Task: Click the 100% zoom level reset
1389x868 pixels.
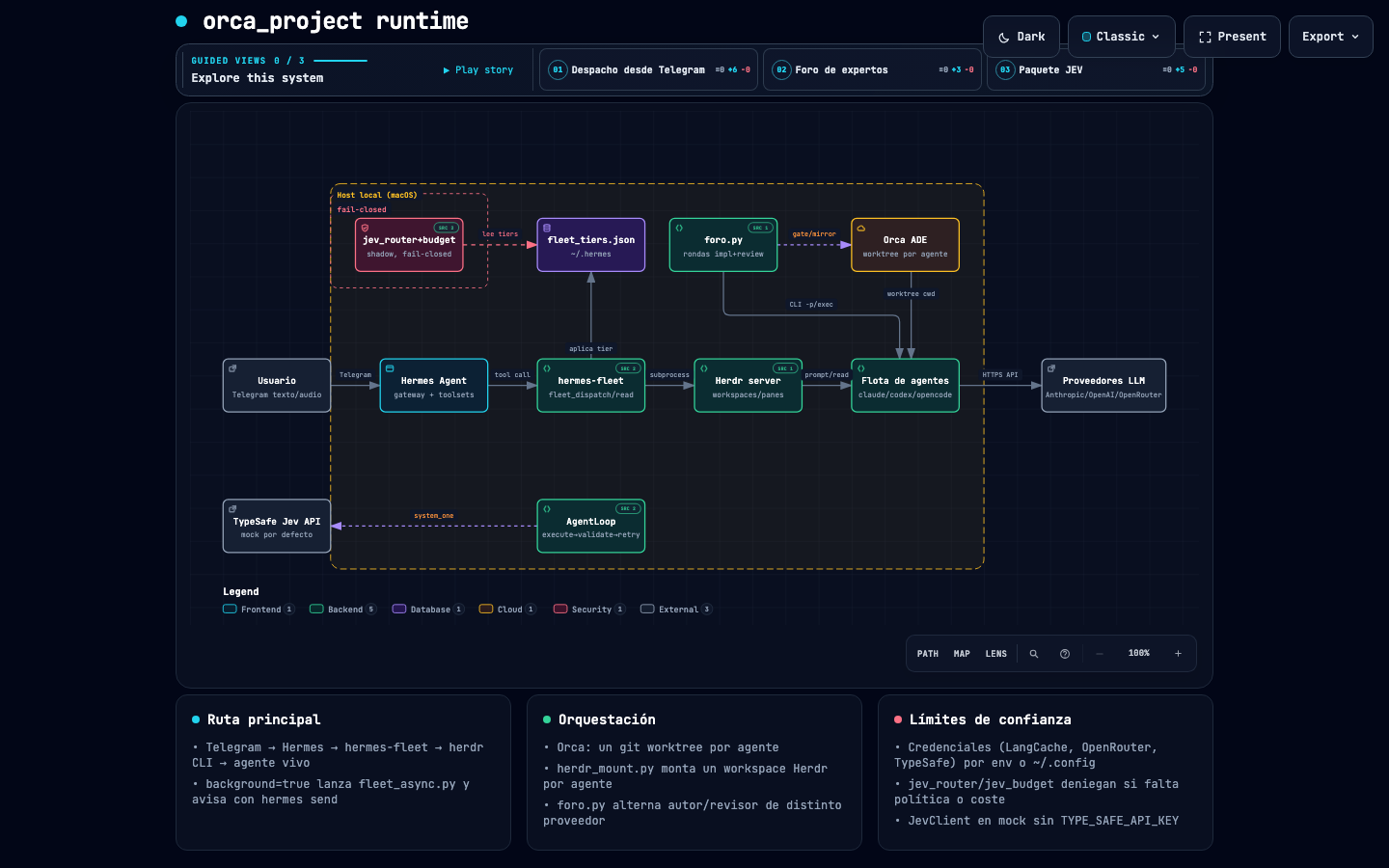Action: point(1139,654)
